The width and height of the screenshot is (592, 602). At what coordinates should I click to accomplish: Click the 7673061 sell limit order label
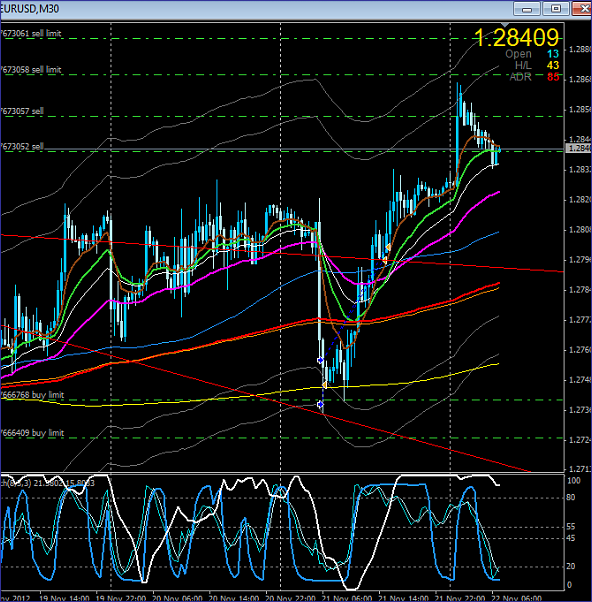[31, 33]
